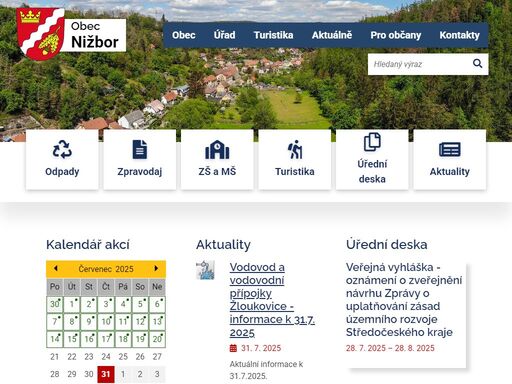The height and width of the screenshot is (384, 512).
Task: Select day 14 in the calendar
Action: point(55,339)
